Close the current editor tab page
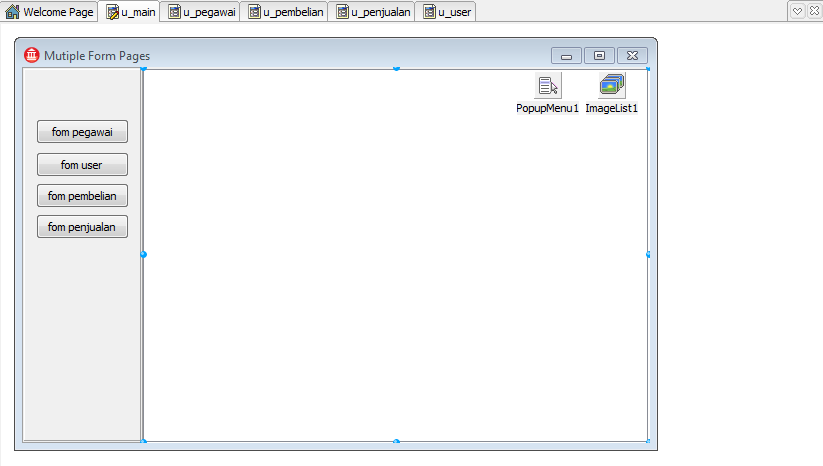 [x=815, y=11]
